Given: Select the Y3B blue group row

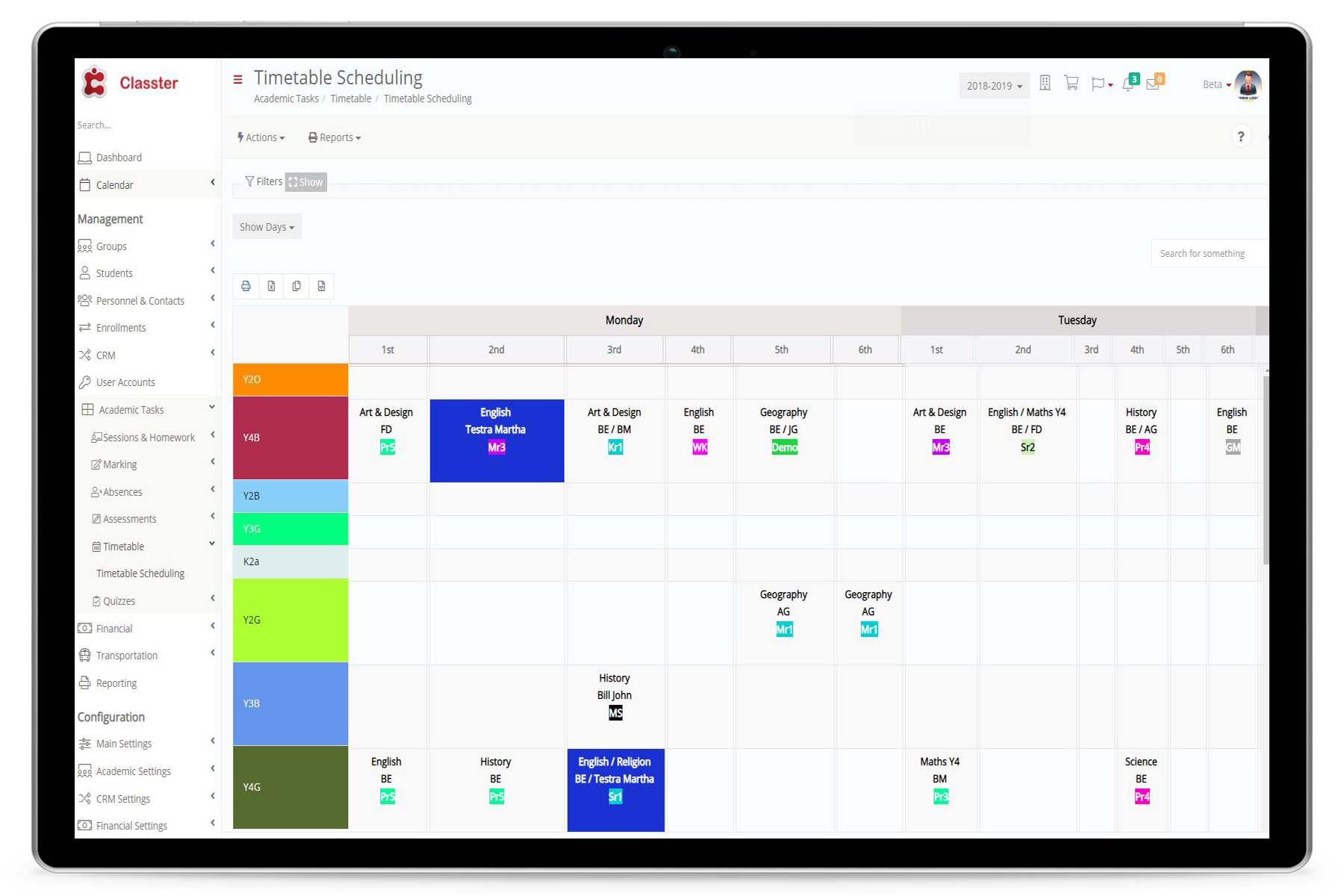Looking at the screenshot, I should coord(290,703).
